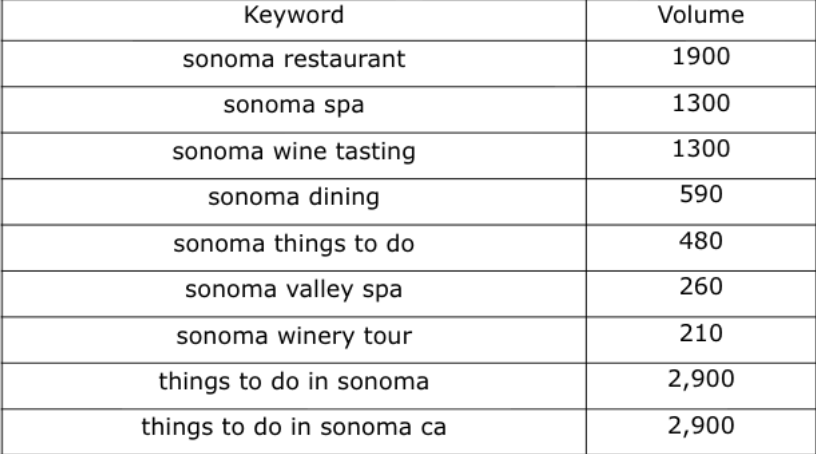816x454 pixels.
Task: Select the 'sonoma winery tour' keyword cell
Action: coord(293,335)
